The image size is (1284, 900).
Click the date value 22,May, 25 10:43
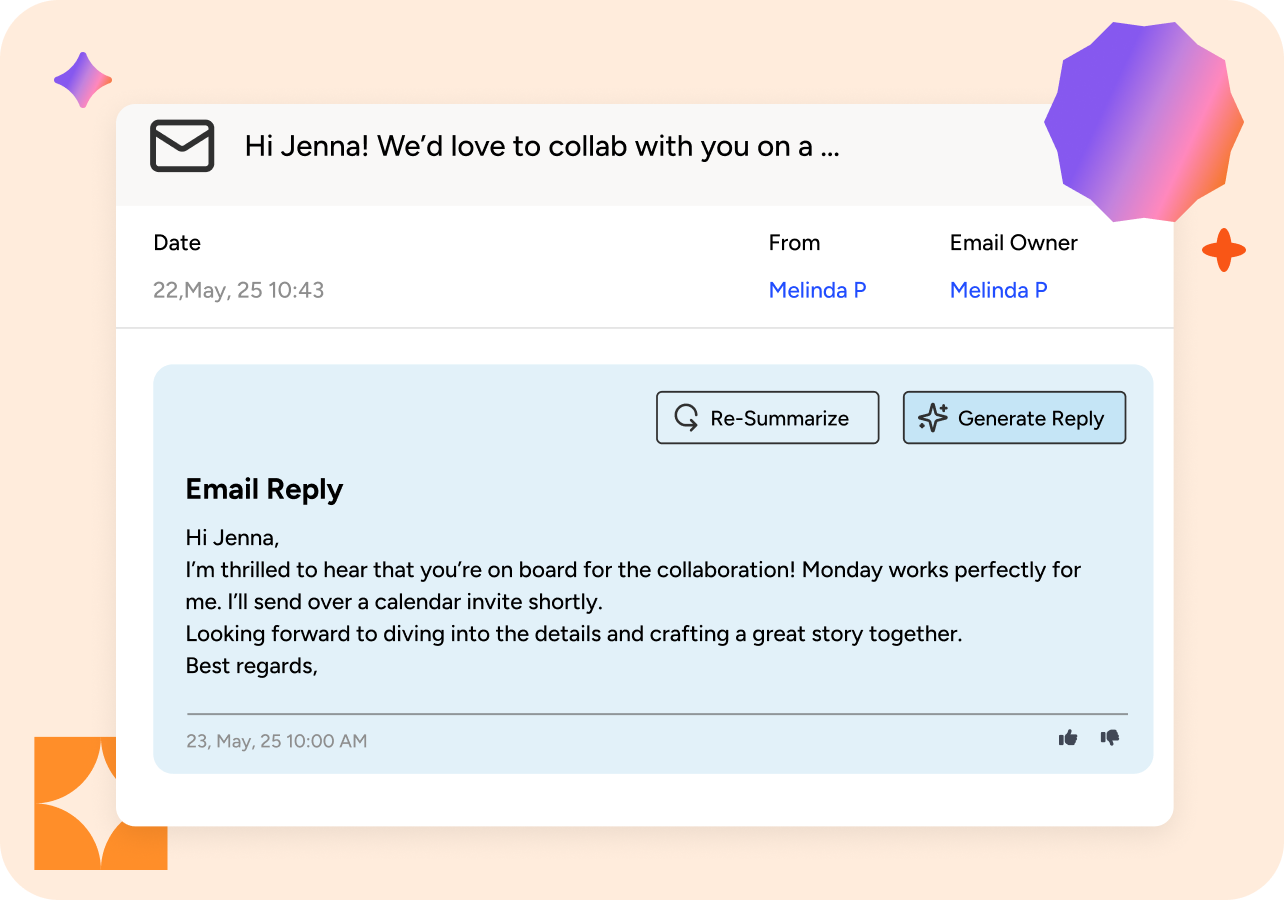pyautogui.click(x=238, y=290)
